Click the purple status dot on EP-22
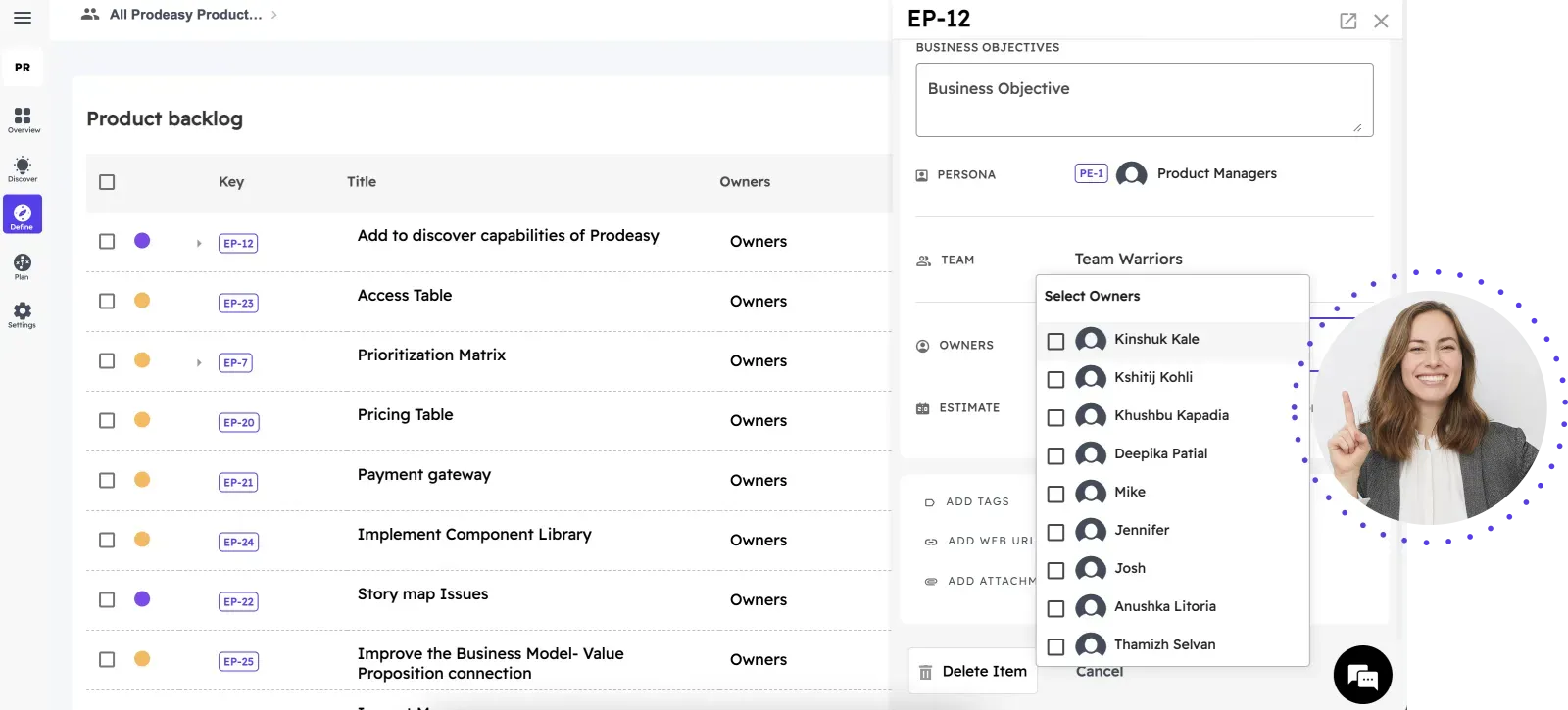The width and height of the screenshot is (1568, 710). pyautogui.click(x=142, y=599)
